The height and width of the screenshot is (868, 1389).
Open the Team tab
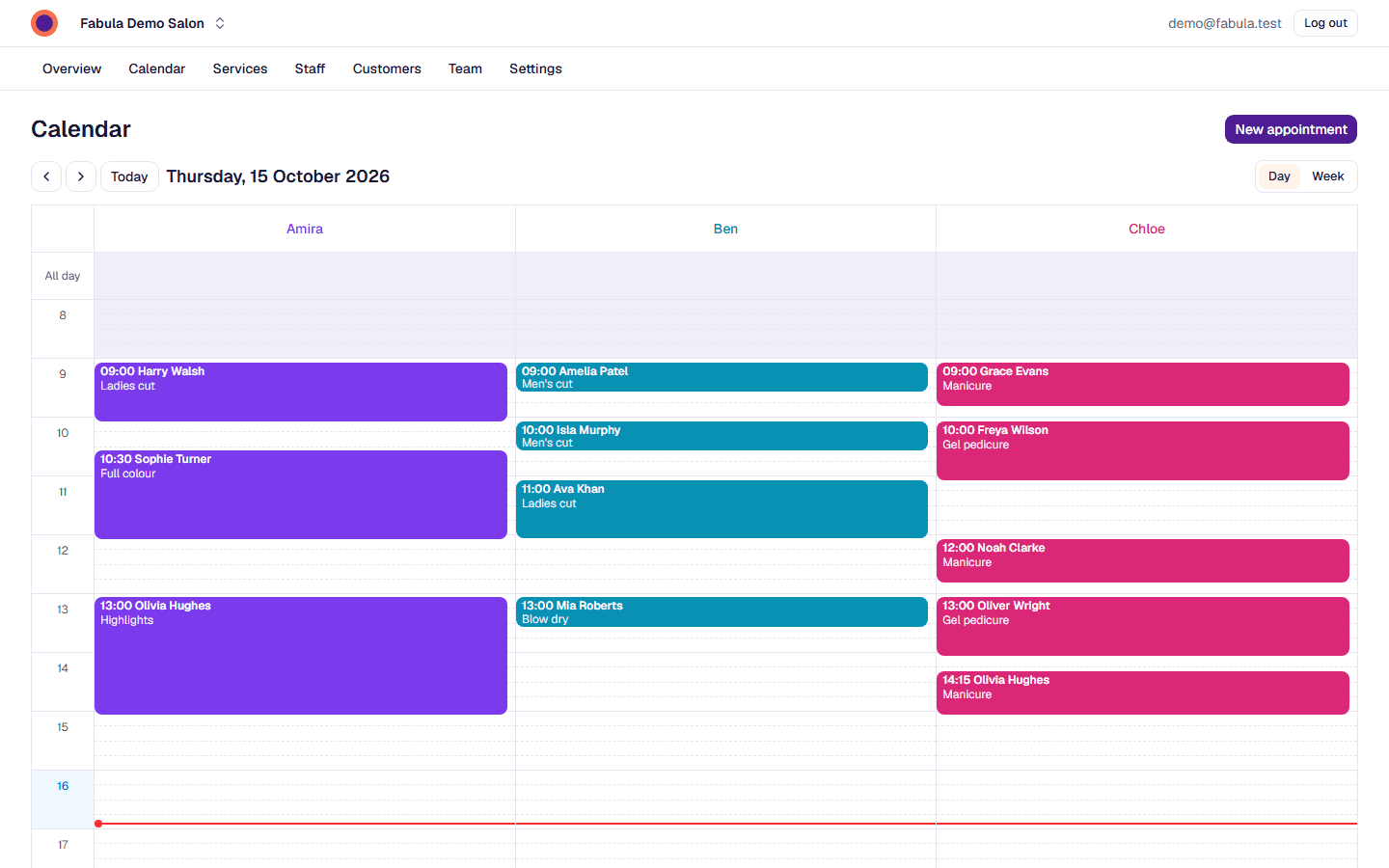tap(465, 68)
